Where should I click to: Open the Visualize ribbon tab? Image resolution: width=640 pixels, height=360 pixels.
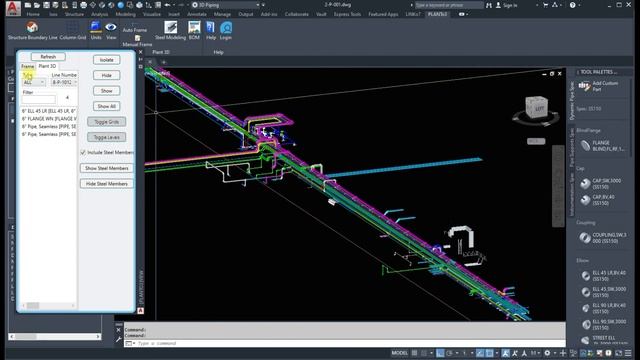pos(152,14)
